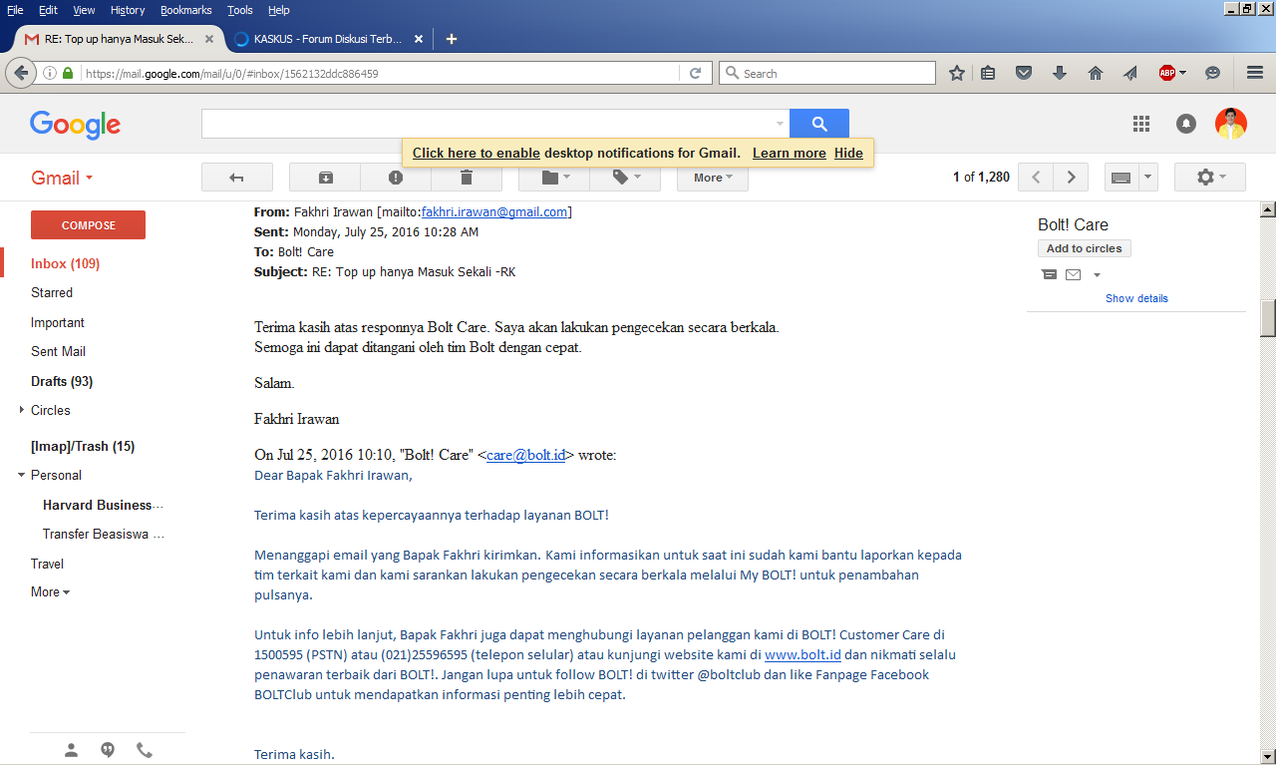The height and width of the screenshot is (772, 1280).
Task: Open the account profile picture
Action: [x=1231, y=124]
